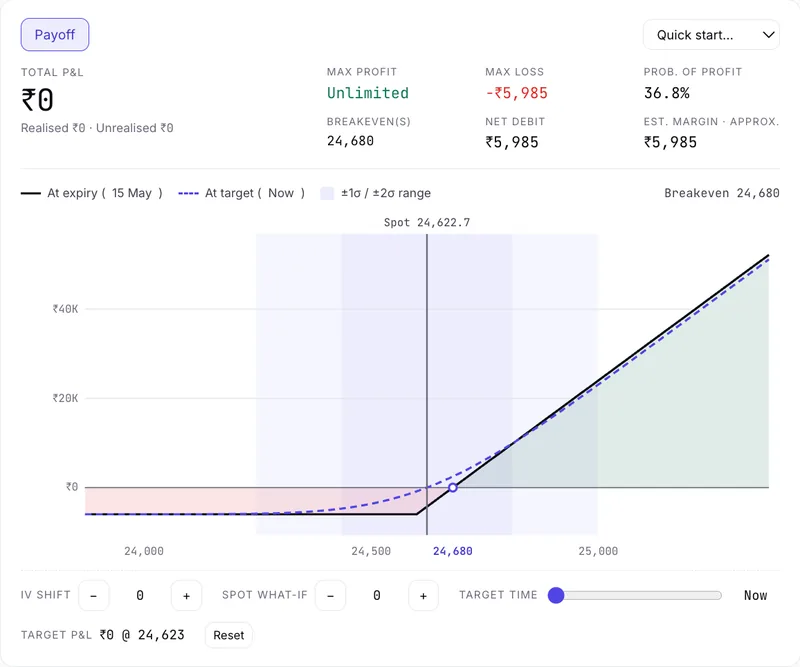Click the 'At expiry ( 15 May )' legend
Screen dimensions: 800x667
(x=92, y=193)
